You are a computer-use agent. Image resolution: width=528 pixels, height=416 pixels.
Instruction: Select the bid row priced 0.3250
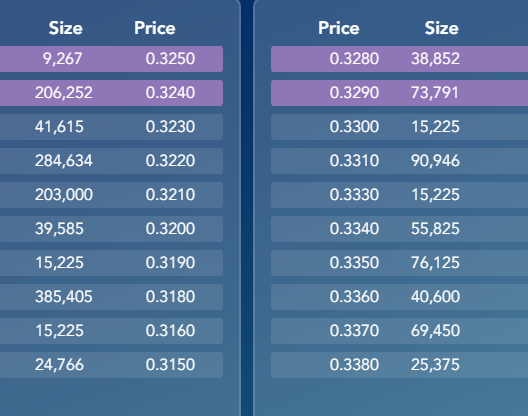click(111, 59)
